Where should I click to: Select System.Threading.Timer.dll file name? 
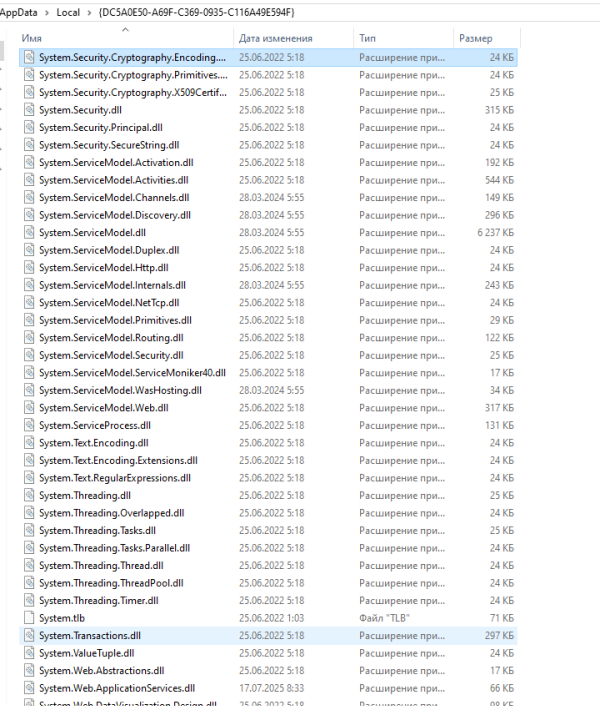(x=99, y=601)
